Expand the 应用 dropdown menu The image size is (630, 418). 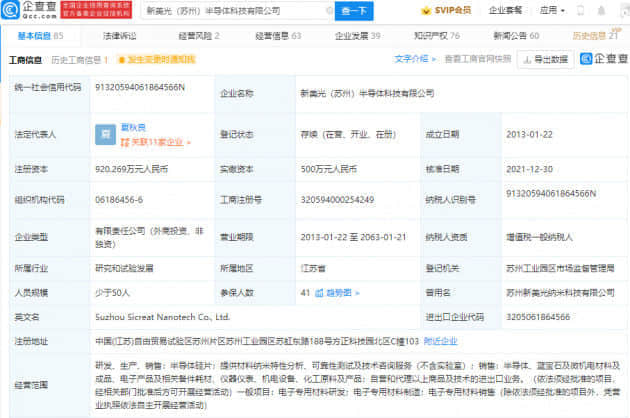[552, 10]
